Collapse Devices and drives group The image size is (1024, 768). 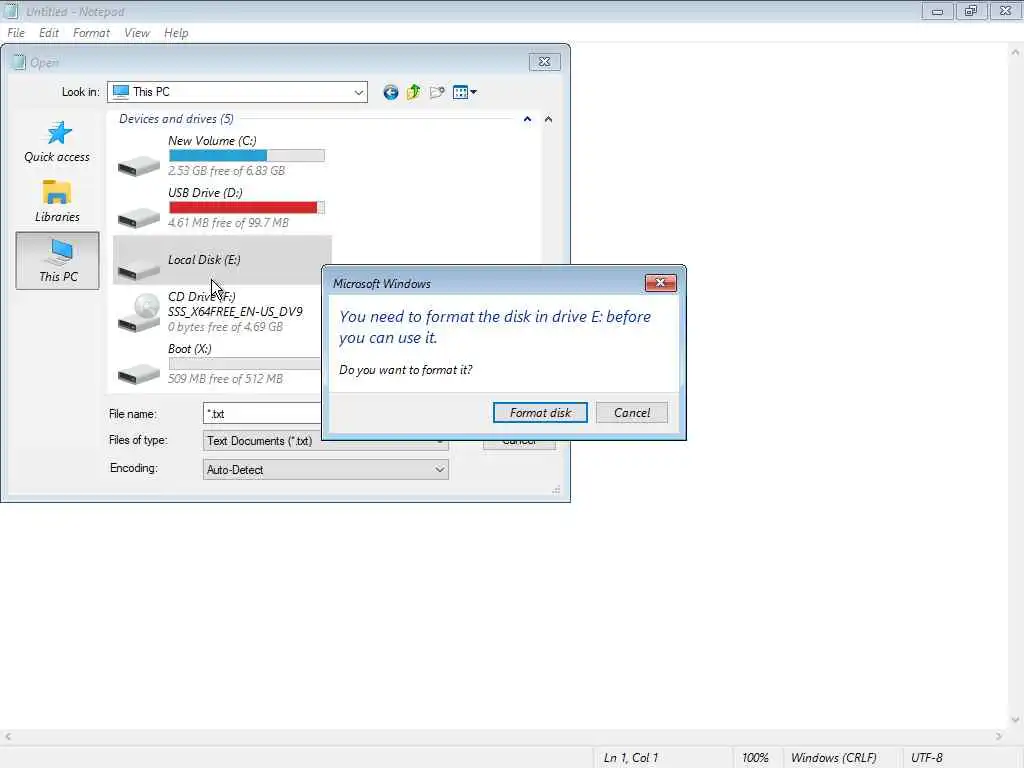point(527,119)
